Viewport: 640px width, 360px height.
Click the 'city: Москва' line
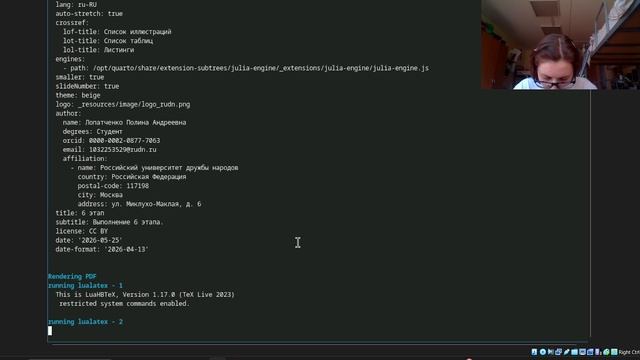point(100,195)
